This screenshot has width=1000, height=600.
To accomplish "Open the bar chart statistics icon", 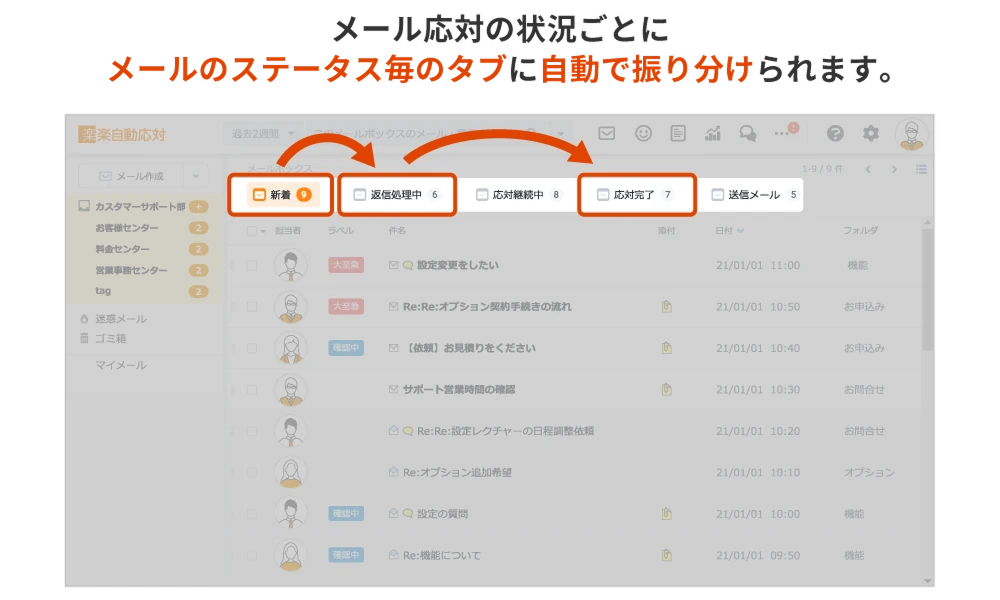I will (712, 133).
